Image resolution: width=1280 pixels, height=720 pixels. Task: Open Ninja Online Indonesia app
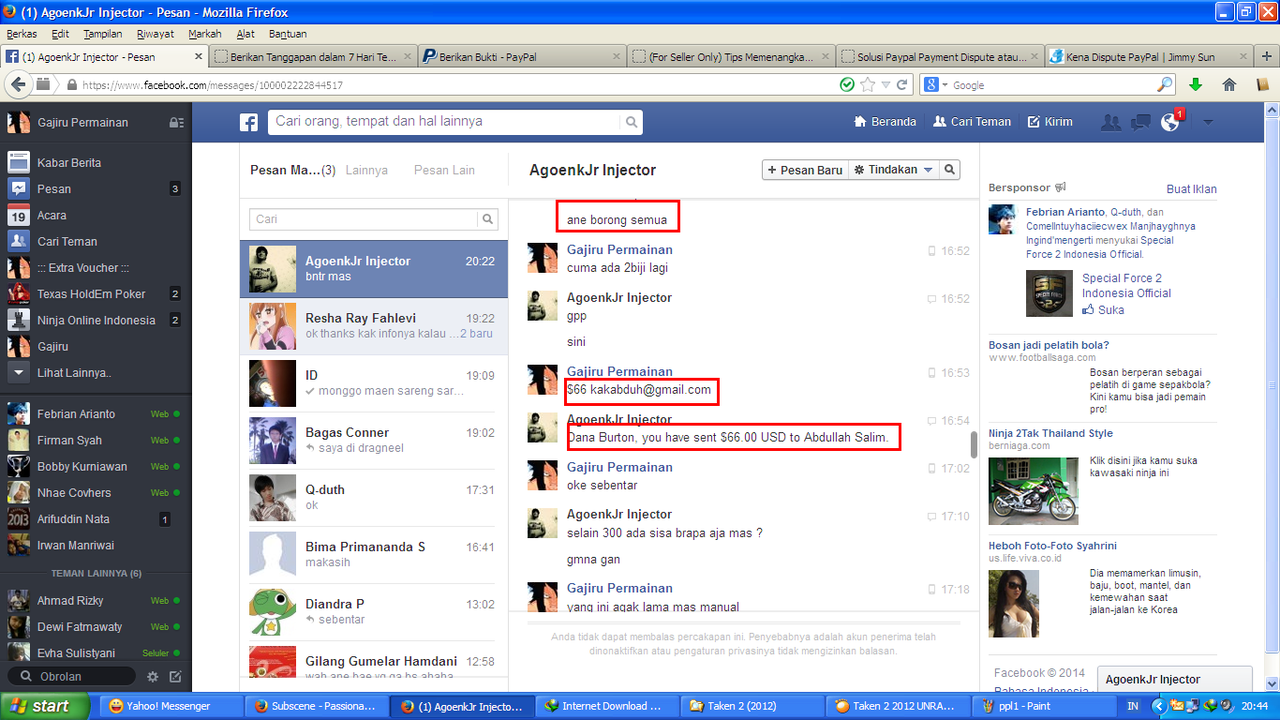click(95, 320)
